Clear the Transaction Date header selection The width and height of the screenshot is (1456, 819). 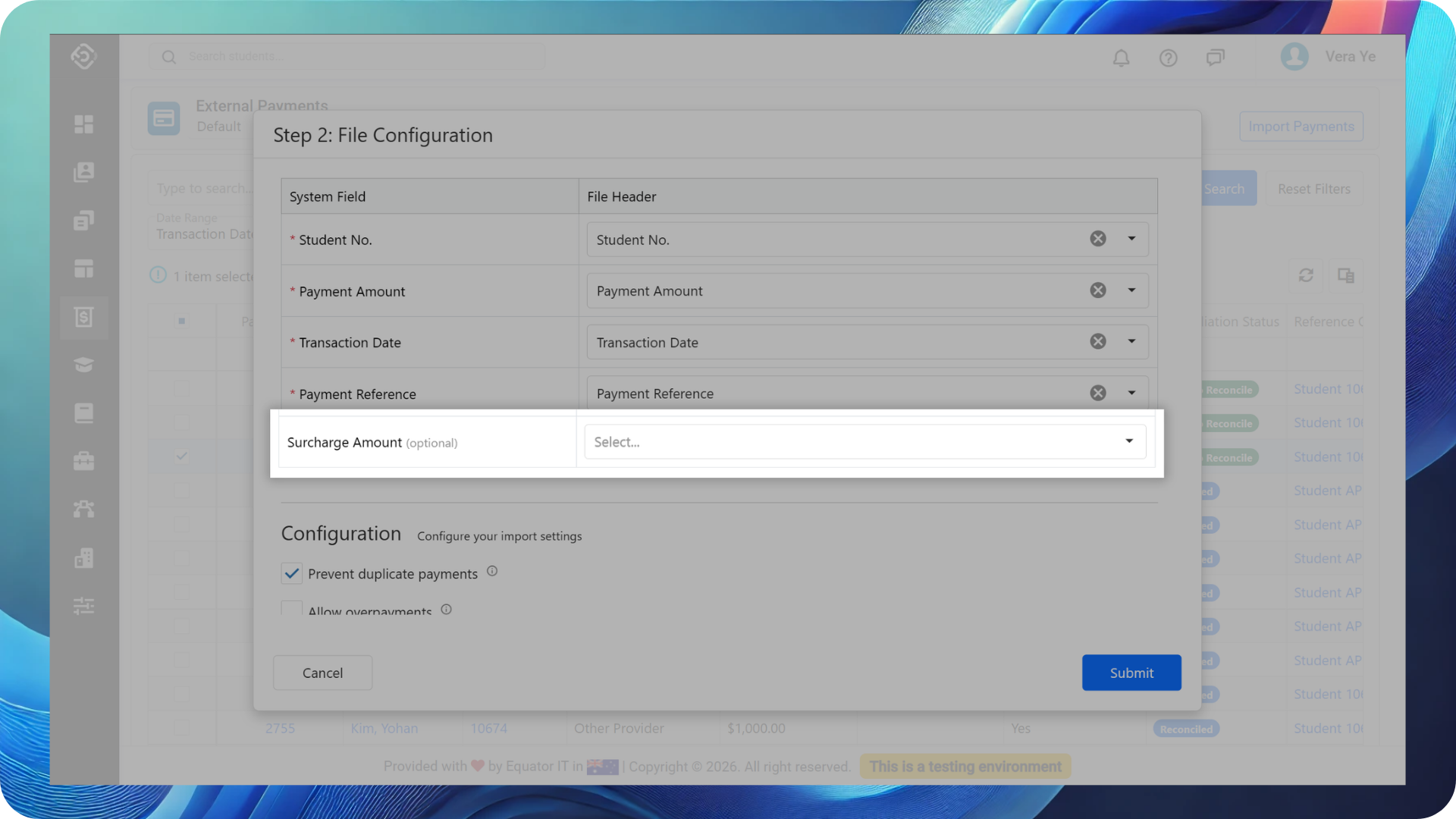[1097, 342]
